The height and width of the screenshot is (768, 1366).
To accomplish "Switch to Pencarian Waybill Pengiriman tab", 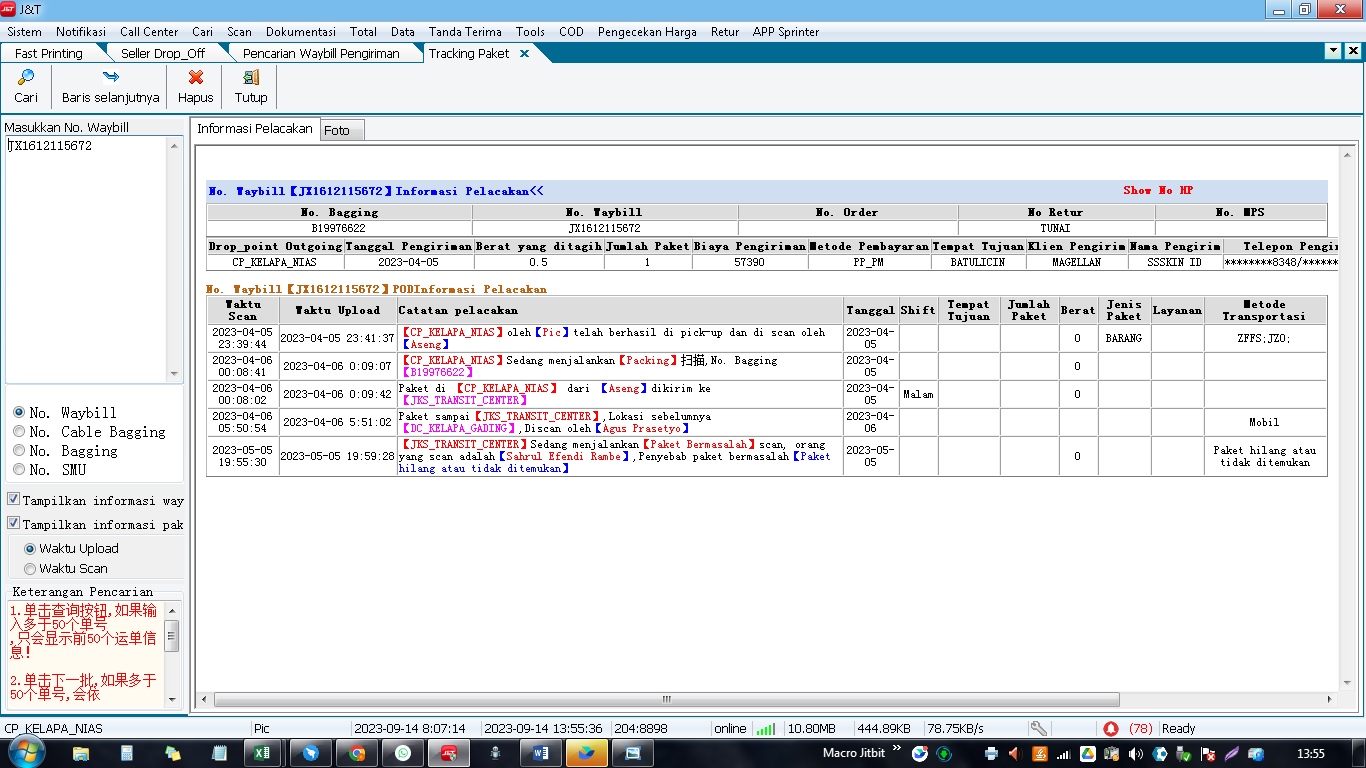I will pyautogui.click(x=321, y=53).
